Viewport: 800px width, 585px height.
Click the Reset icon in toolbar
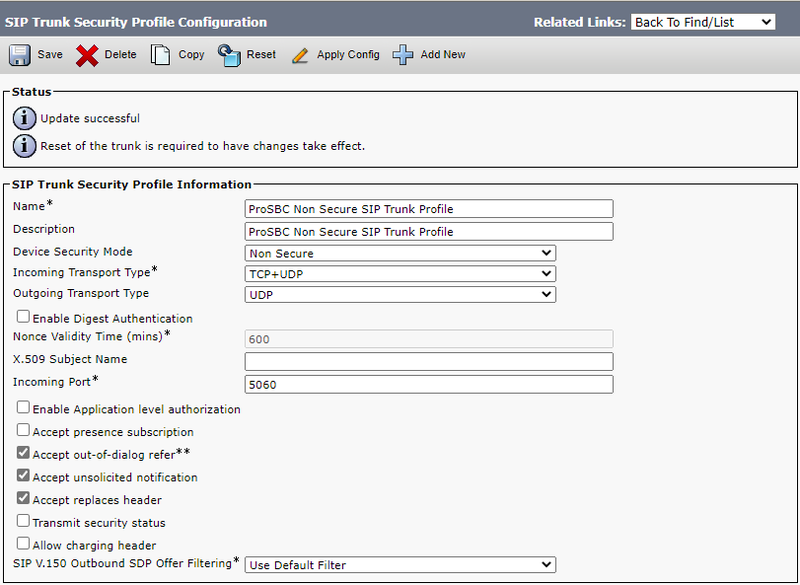[229, 55]
